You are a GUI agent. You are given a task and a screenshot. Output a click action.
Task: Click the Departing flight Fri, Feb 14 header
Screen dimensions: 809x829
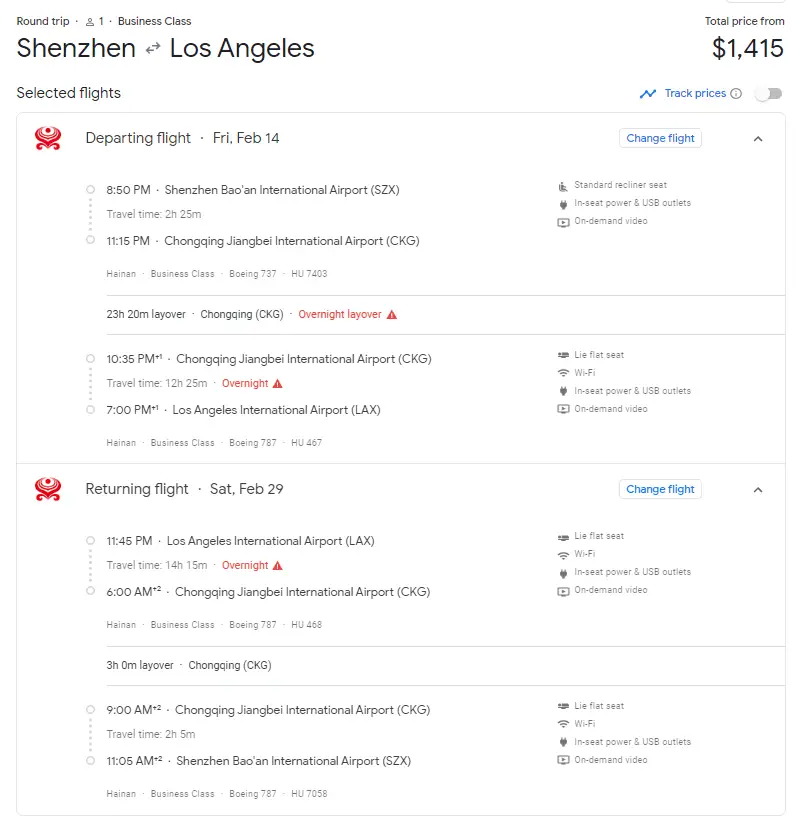[x=182, y=138]
